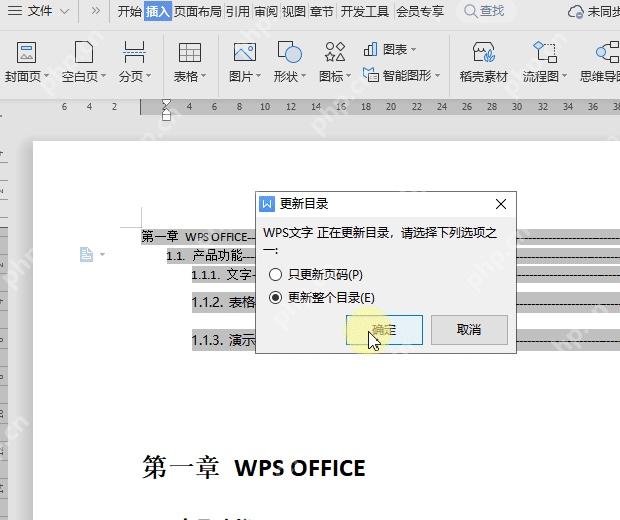Expand the 形状 dropdown
Screen dimensions: 620x520
click(304, 76)
